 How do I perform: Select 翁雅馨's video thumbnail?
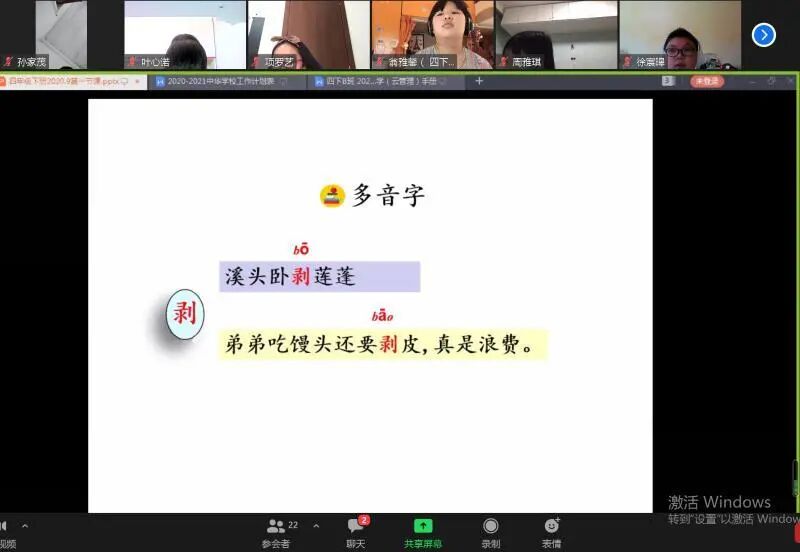point(433,35)
